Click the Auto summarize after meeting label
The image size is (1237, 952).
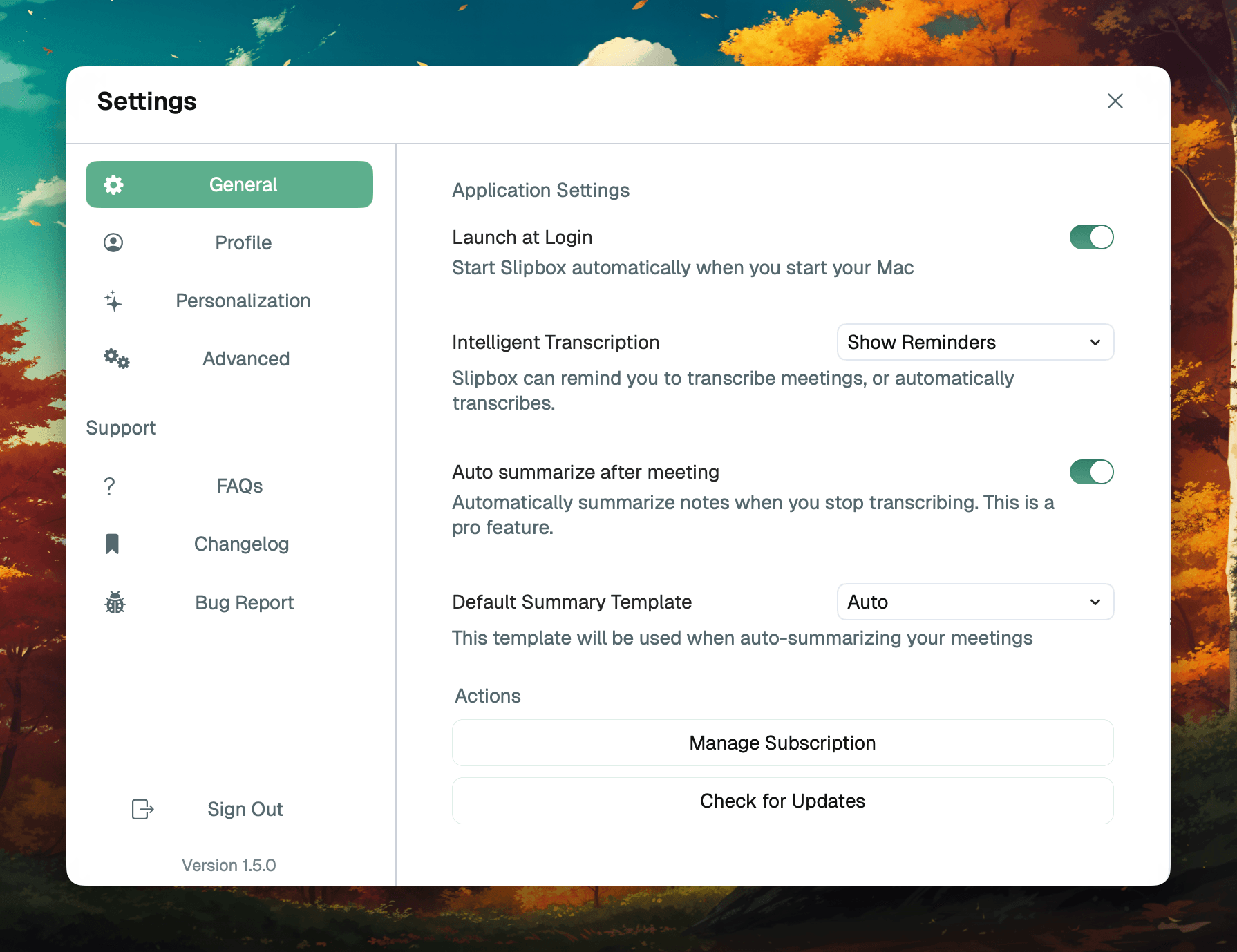(x=585, y=472)
